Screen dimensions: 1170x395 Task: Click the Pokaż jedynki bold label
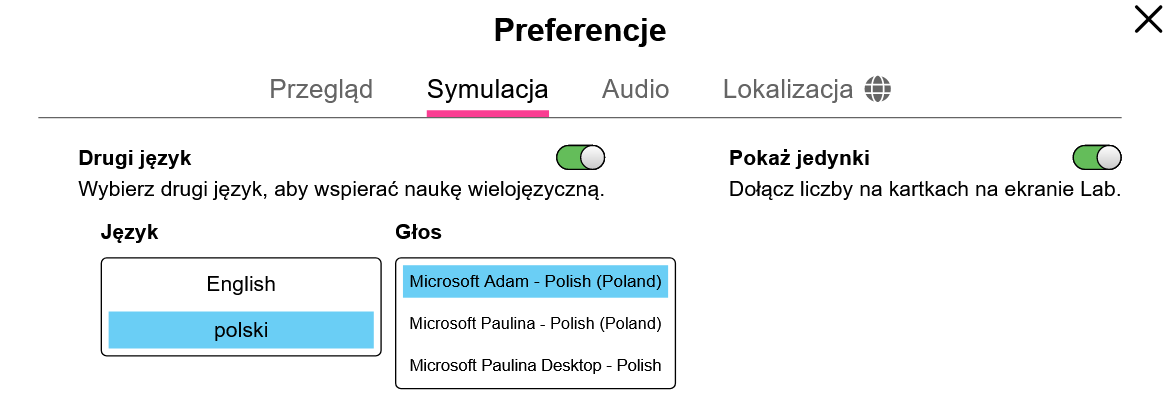pyautogui.click(x=799, y=158)
